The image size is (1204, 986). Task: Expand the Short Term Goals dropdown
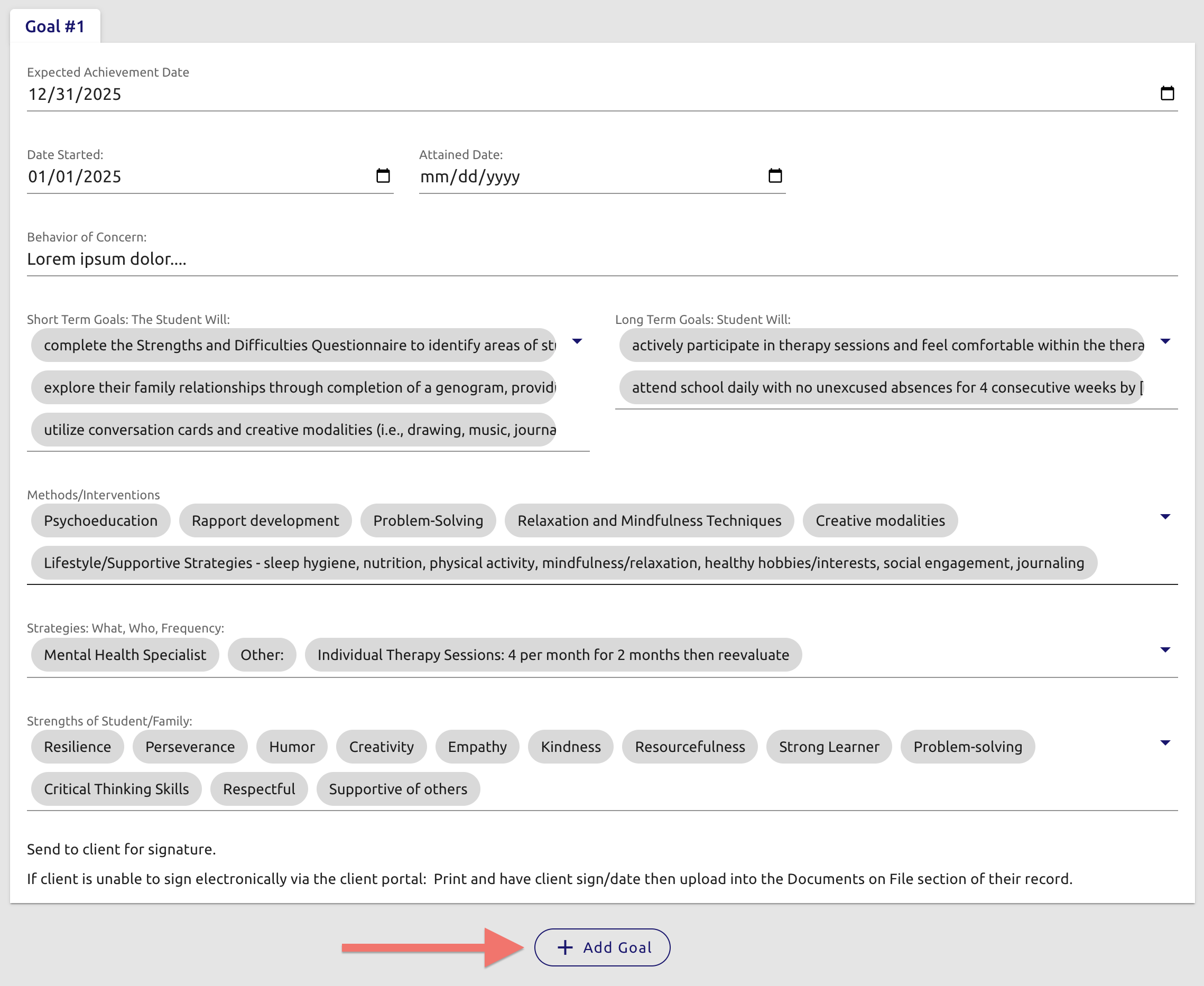pos(577,341)
